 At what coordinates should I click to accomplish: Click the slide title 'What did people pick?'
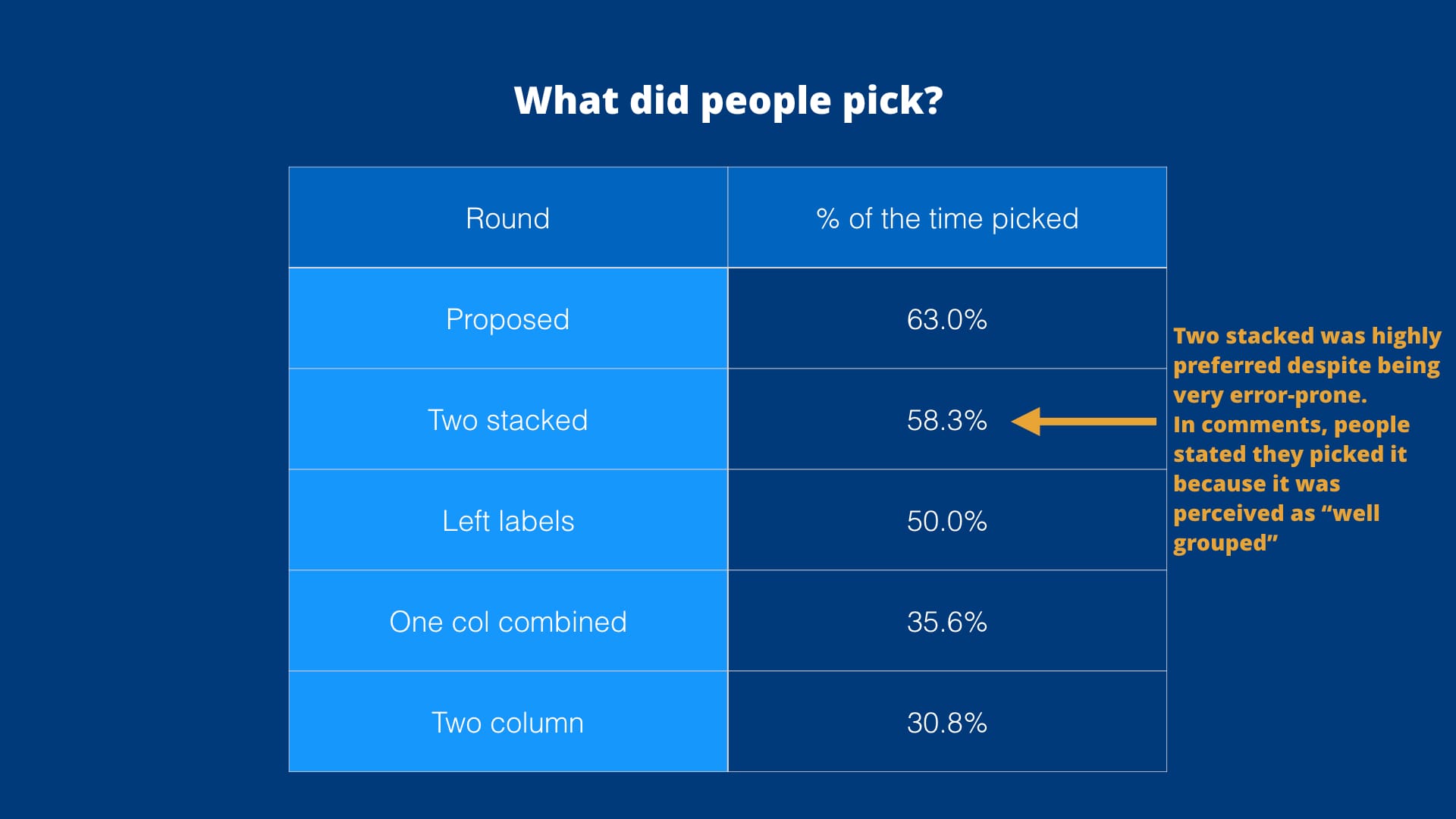pos(728,100)
